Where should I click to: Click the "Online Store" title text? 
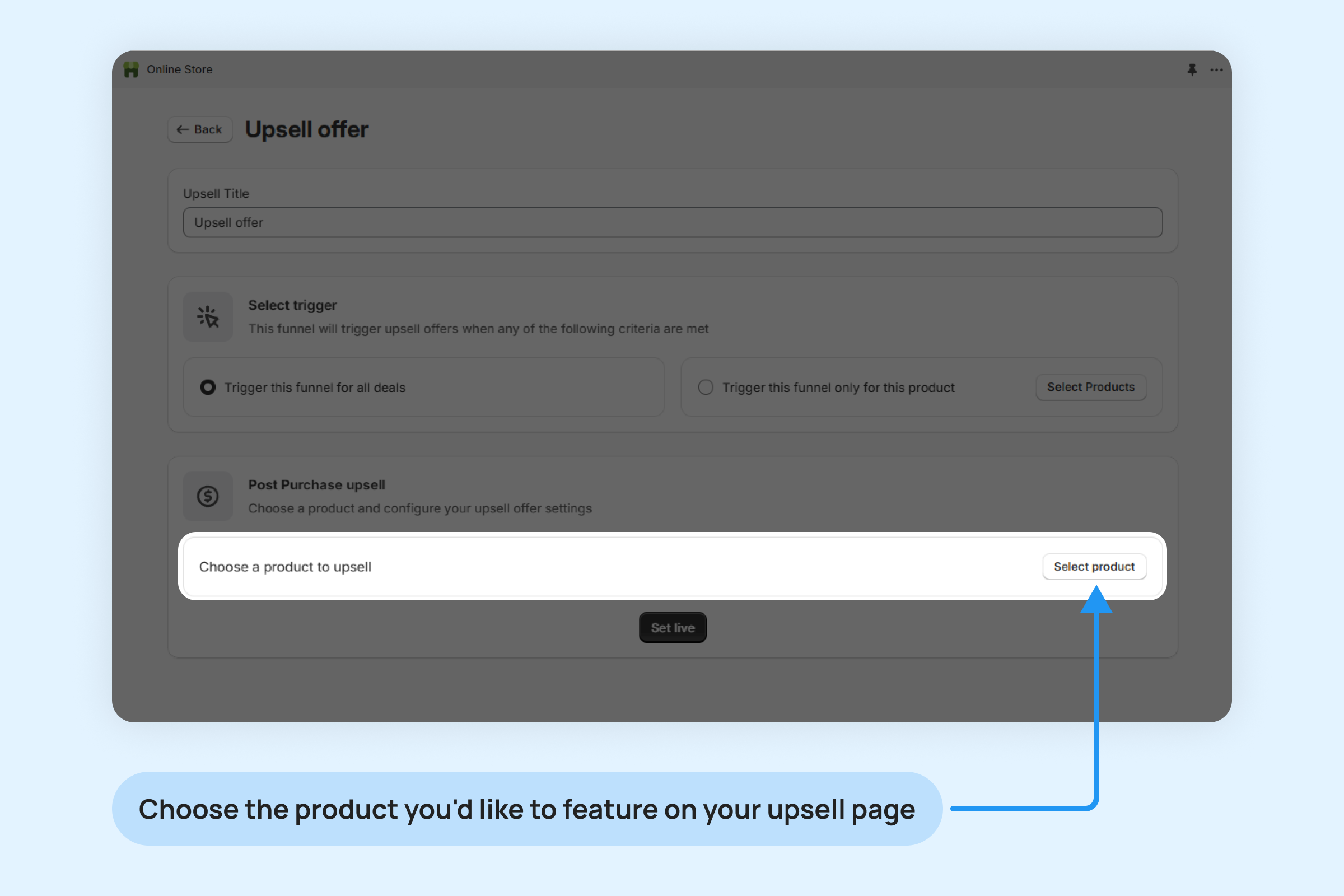click(x=179, y=69)
